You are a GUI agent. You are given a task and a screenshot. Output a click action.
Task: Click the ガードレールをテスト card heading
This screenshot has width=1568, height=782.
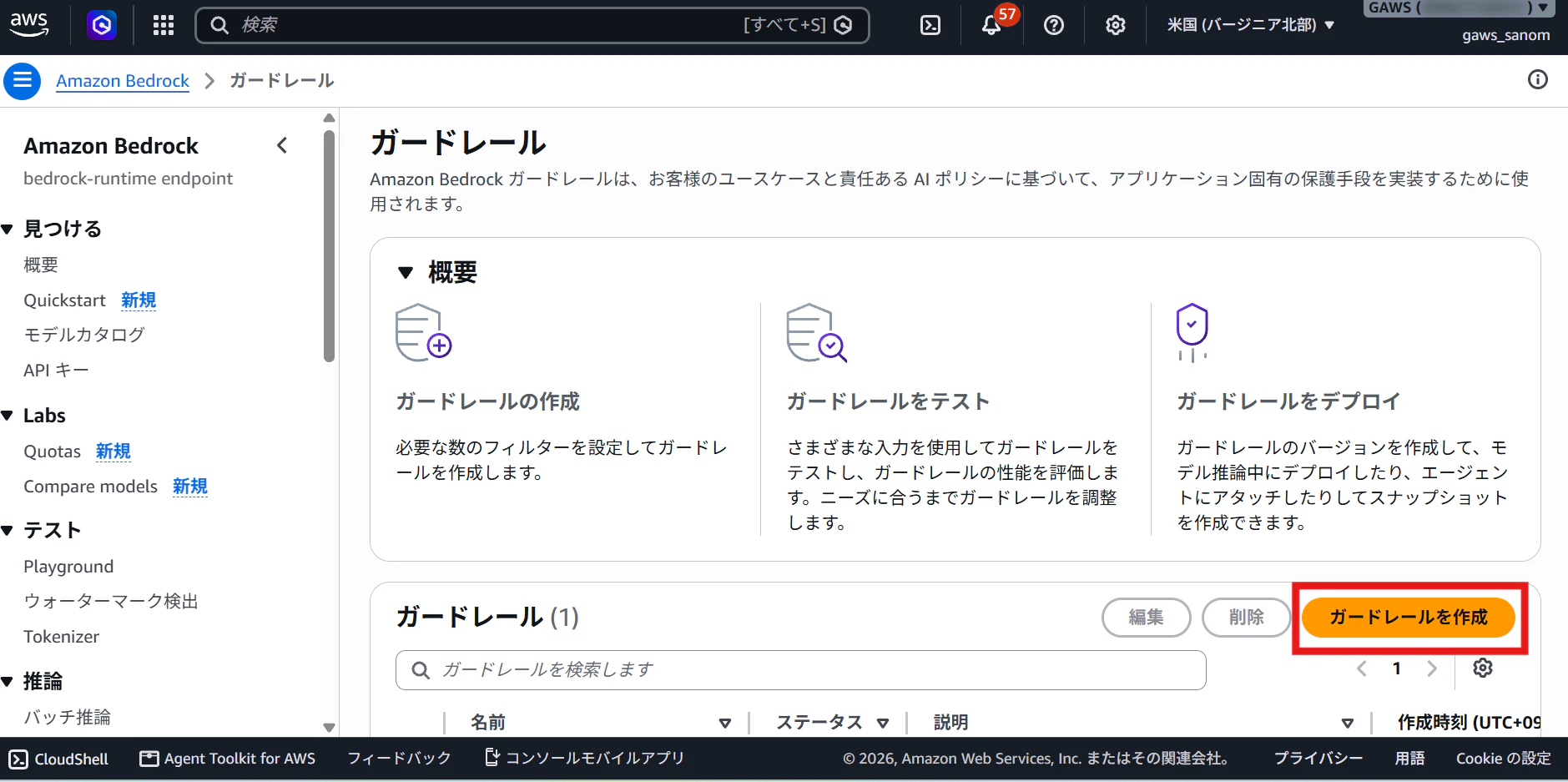[x=888, y=401]
